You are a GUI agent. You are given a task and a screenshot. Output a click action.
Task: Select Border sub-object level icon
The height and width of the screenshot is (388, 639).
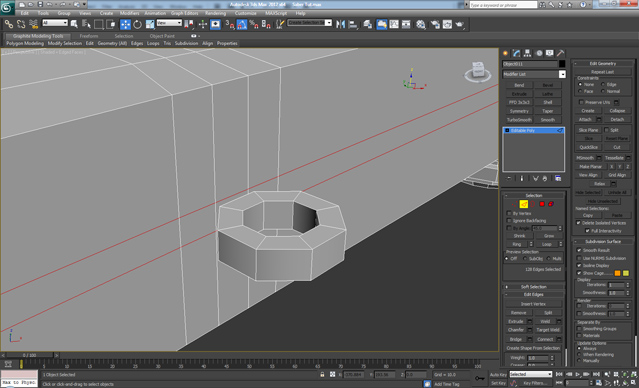click(533, 204)
